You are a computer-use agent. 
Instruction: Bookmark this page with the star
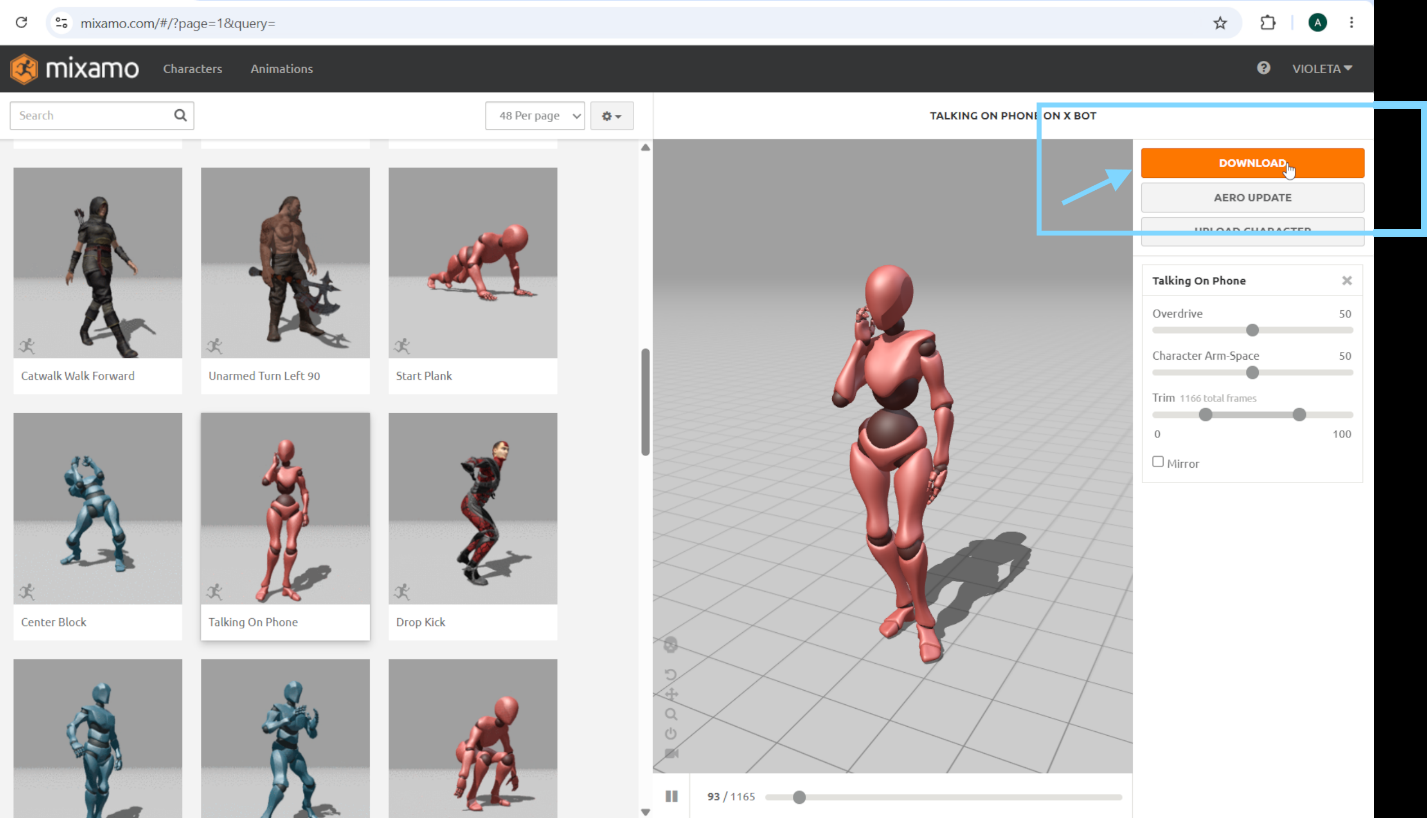pos(1220,22)
